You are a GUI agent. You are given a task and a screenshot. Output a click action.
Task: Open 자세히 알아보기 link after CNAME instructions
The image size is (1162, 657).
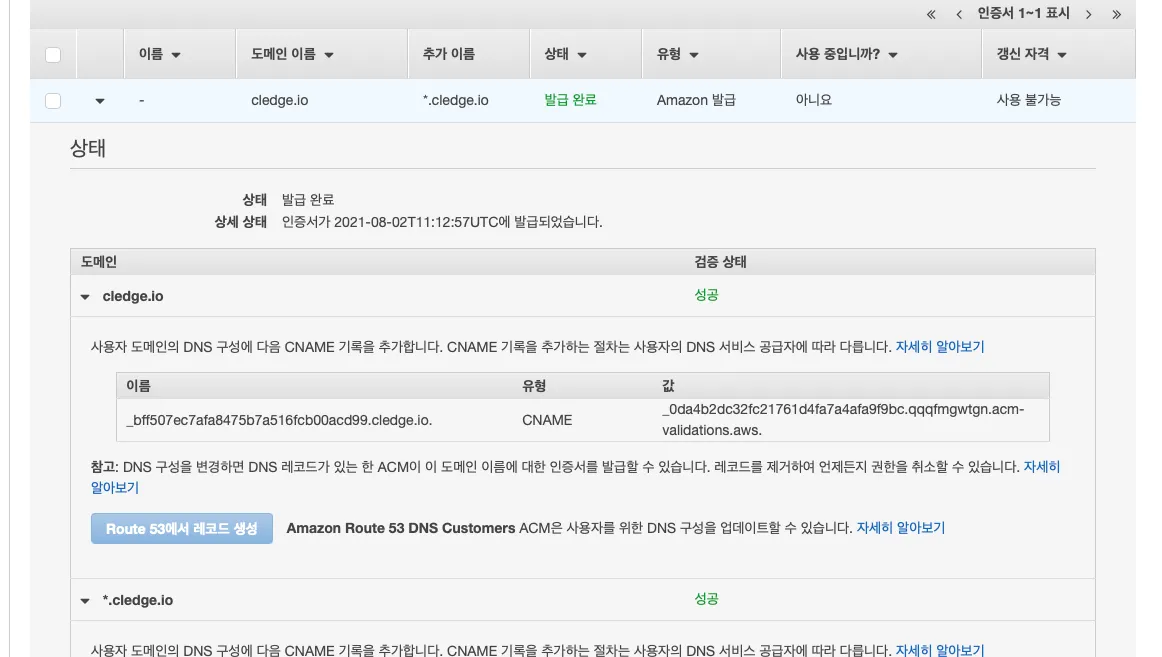(x=939, y=347)
